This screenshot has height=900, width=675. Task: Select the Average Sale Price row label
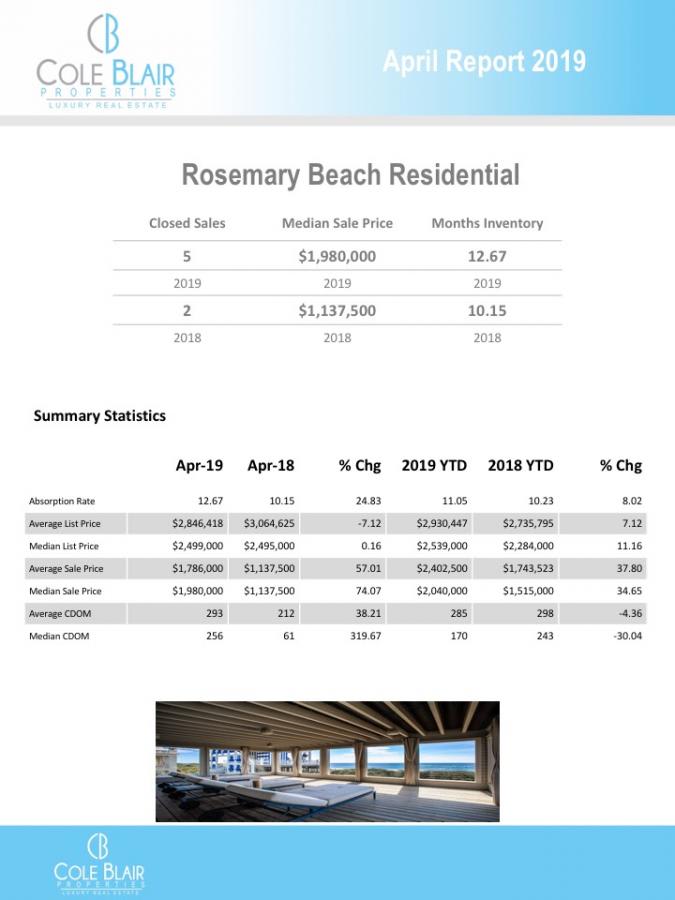click(x=66, y=569)
